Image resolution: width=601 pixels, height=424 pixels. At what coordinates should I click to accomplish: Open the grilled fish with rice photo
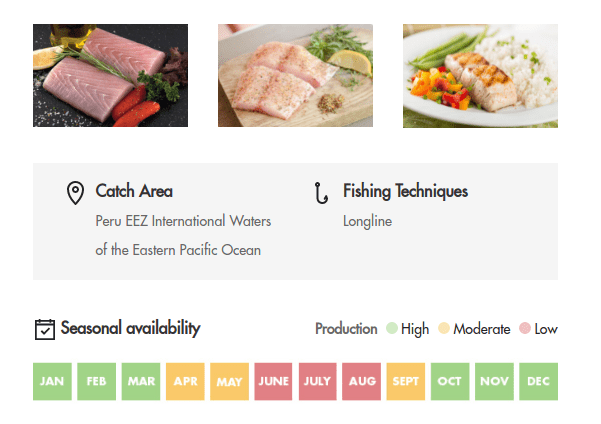(x=480, y=76)
